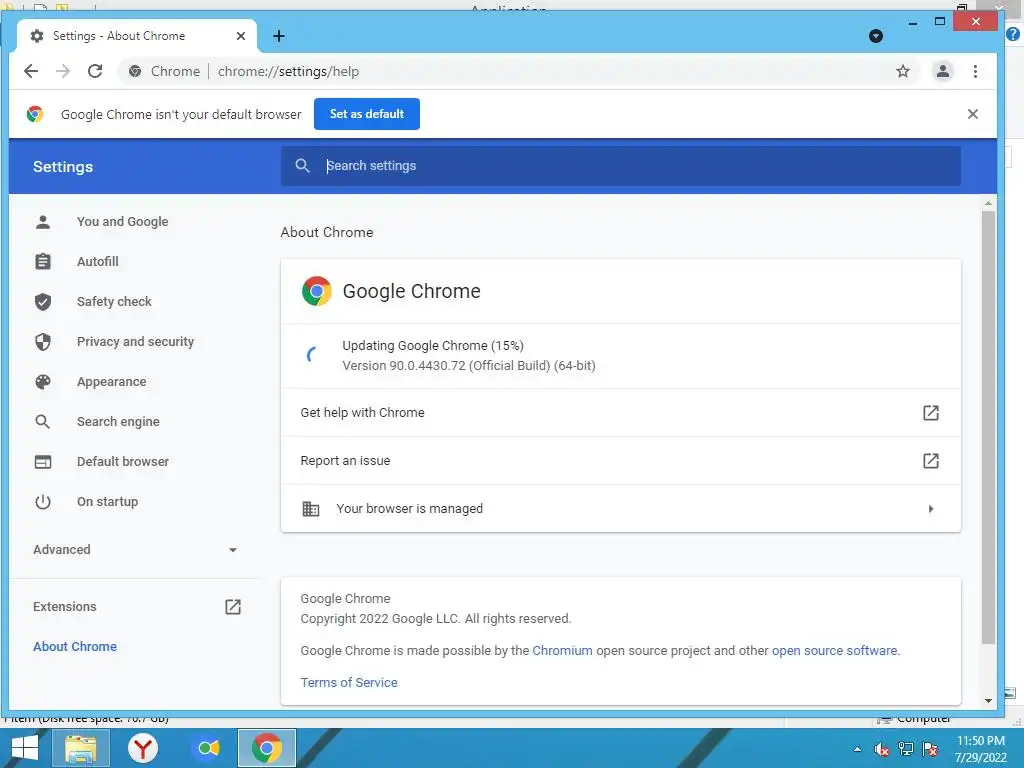This screenshot has width=1024, height=768.
Task: Bookmark this page with the star icon
Action: tap(903, 71)
